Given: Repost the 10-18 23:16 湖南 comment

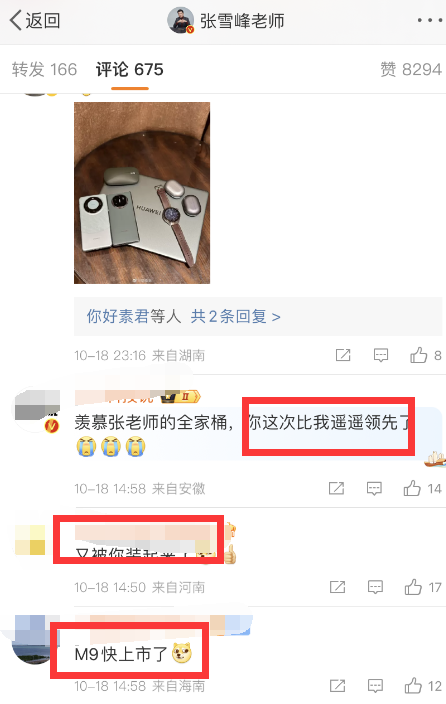Looking at the screenshot, I should 343,355.
